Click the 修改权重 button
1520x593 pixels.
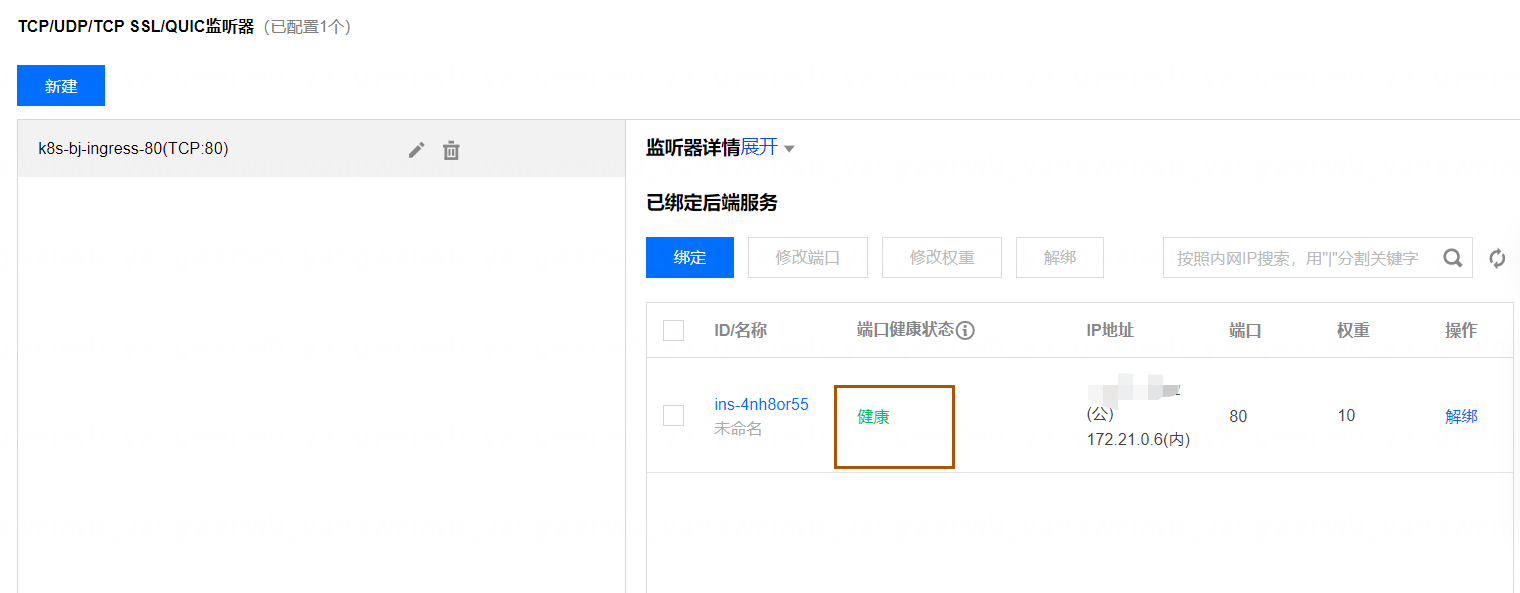click(x=942, y=257)
